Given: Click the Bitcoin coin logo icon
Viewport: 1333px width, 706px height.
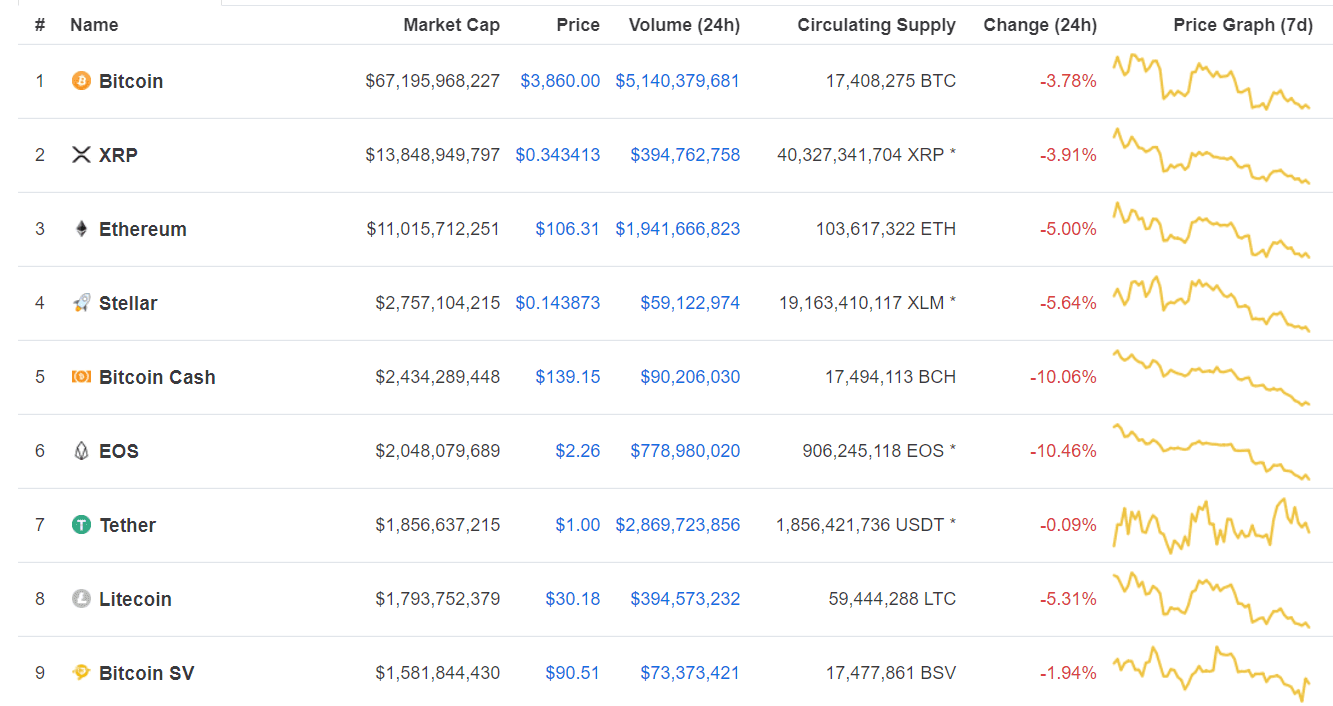Looking at the screenshot, I should (81, 81).
